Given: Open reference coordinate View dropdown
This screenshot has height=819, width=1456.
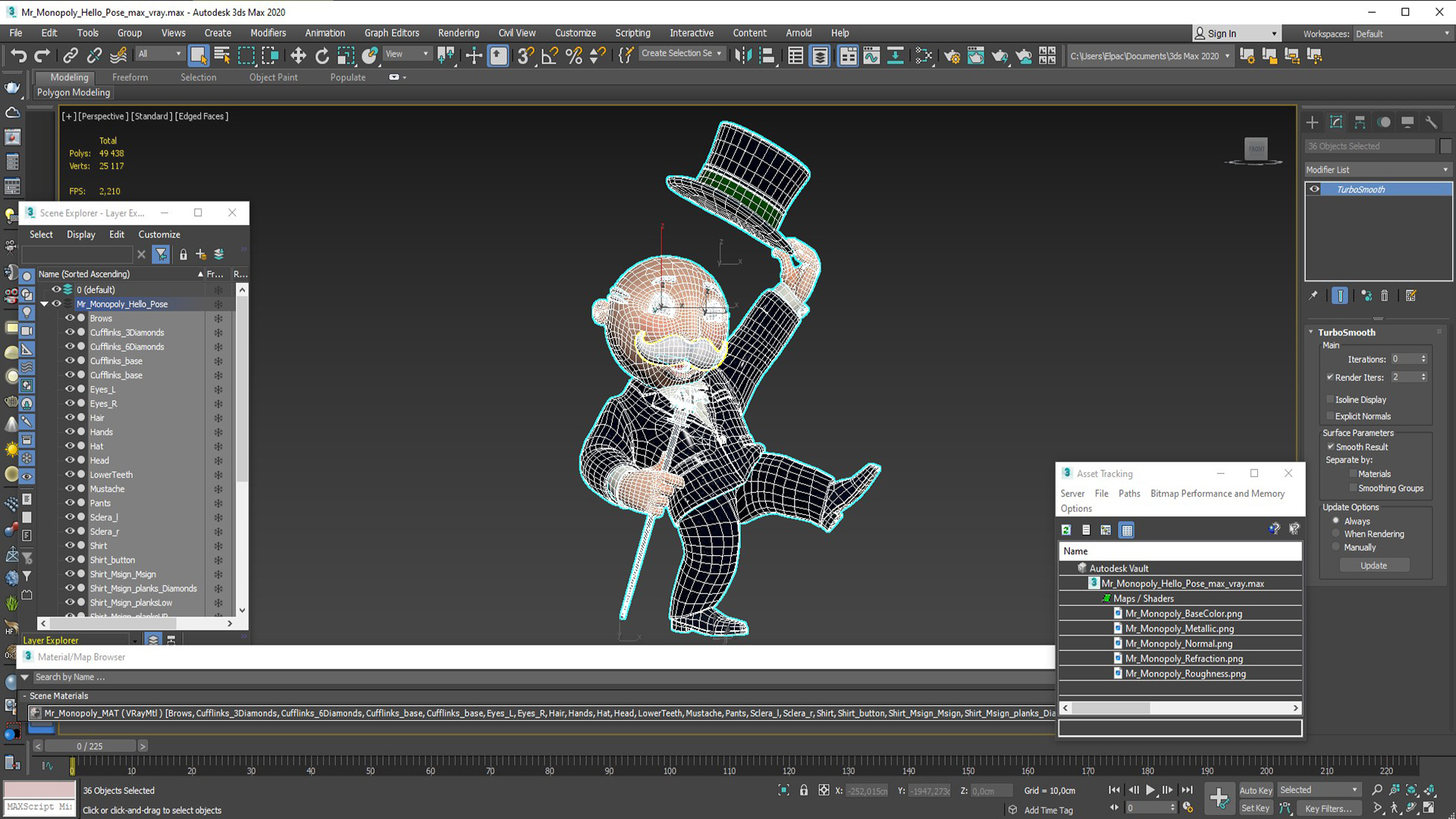Looking at the screenshot, I should 407,54.
